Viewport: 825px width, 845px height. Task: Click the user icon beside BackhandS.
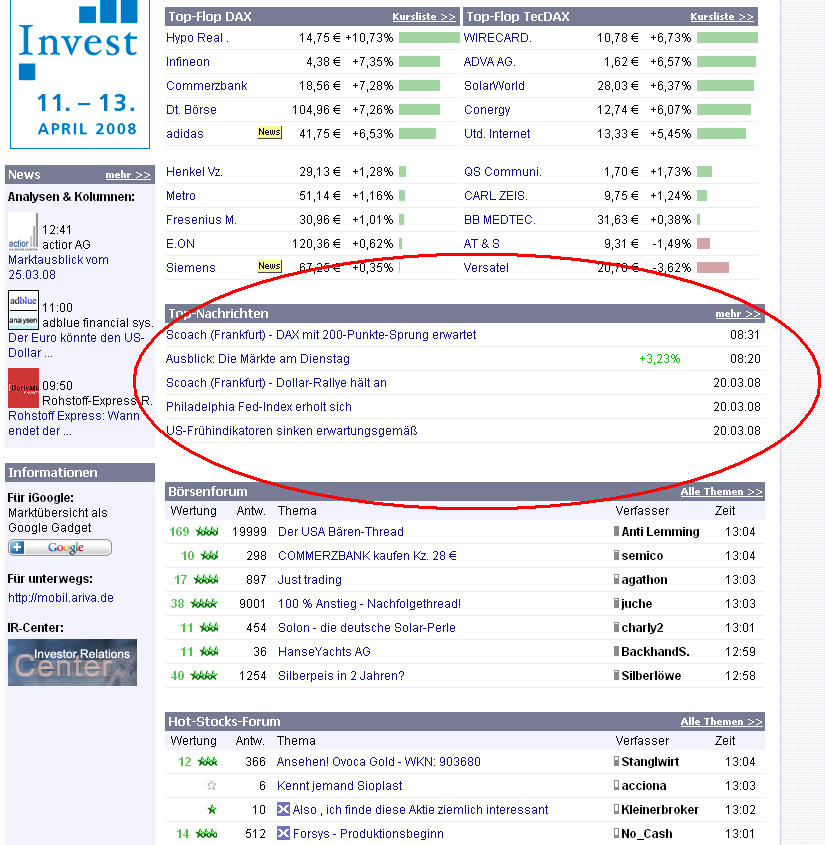click(616, 651)
